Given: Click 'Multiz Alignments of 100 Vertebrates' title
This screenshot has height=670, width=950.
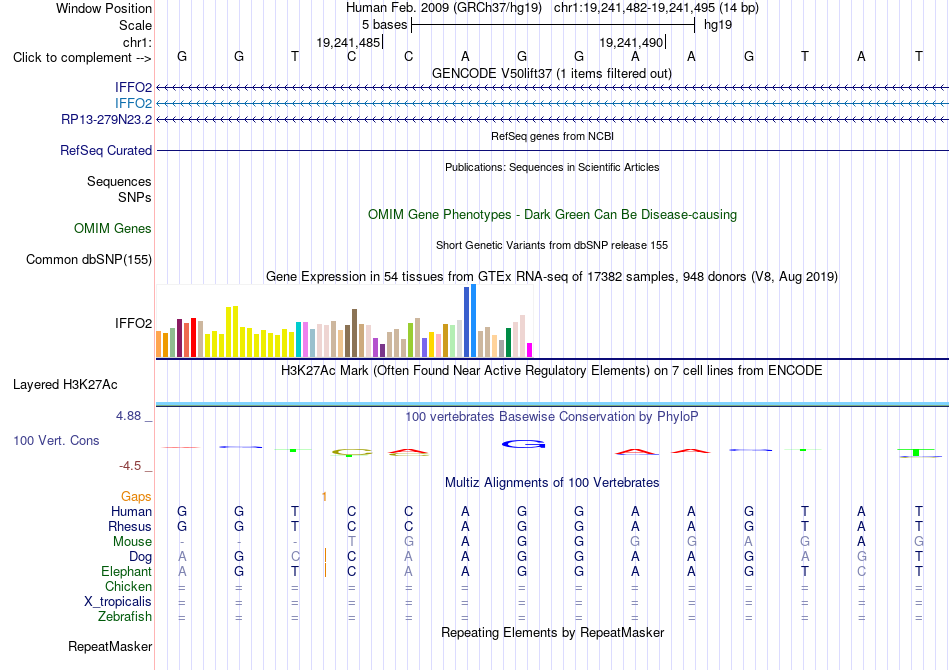Looking at the screenshot, I should point(552,483).
